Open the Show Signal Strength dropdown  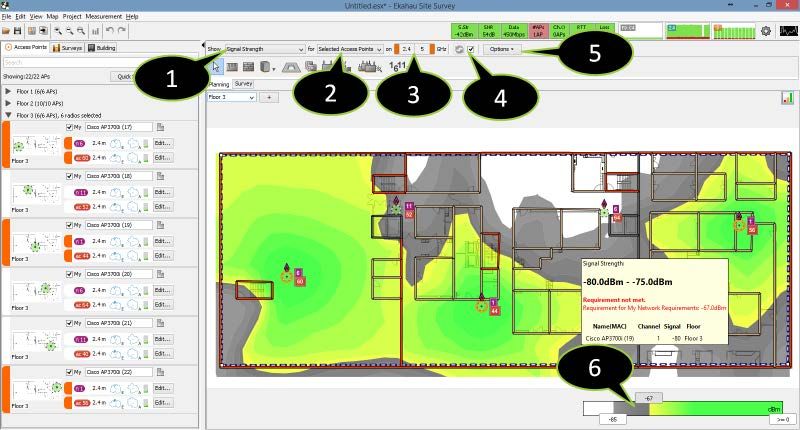tap(264, 49)
